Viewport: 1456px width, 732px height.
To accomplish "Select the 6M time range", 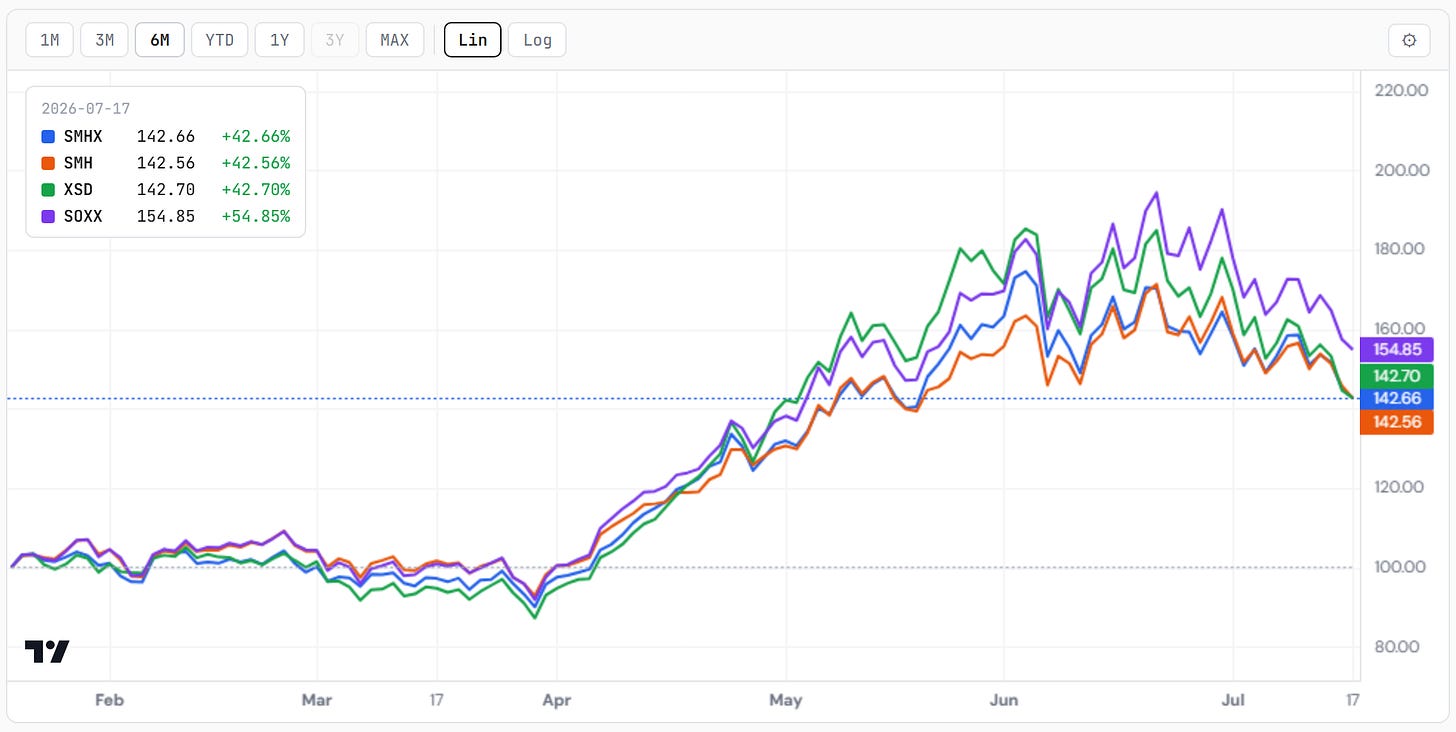I will click(x=160, y=40).
